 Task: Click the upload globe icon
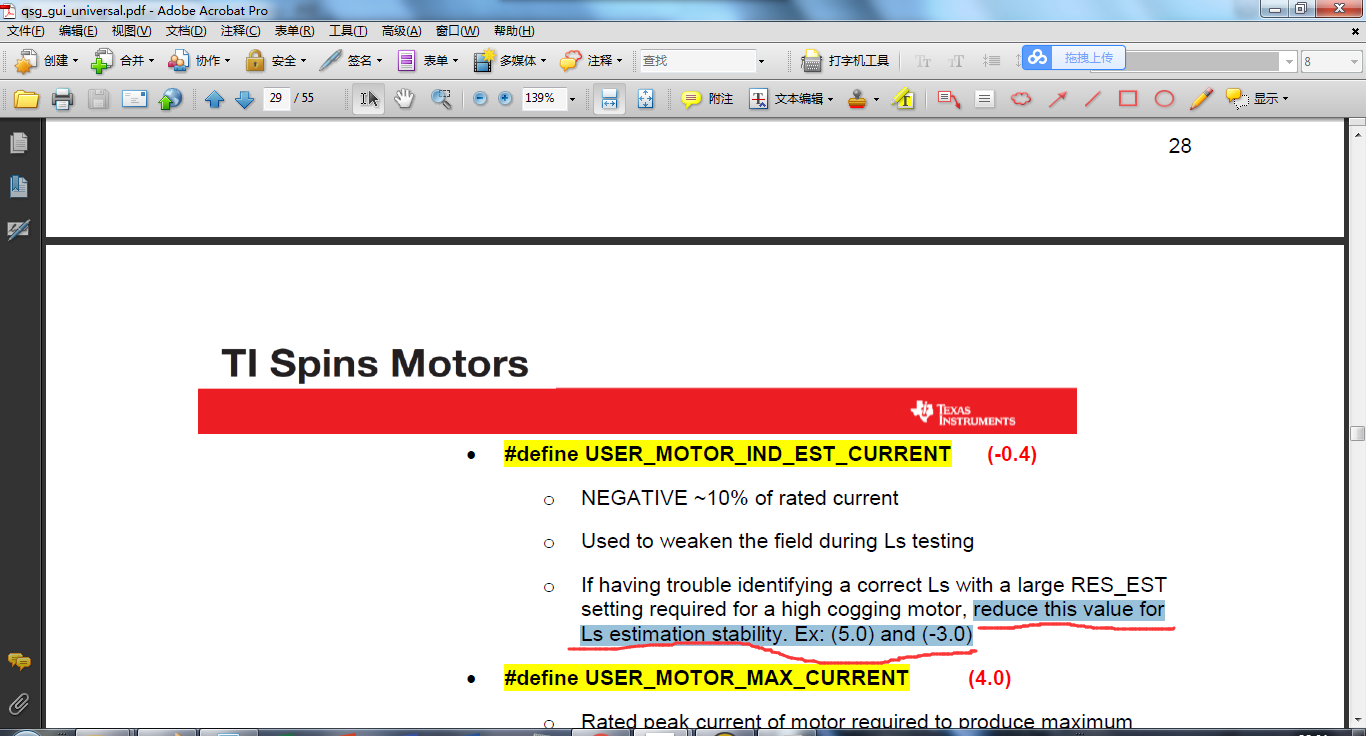[x=170, y=99]
